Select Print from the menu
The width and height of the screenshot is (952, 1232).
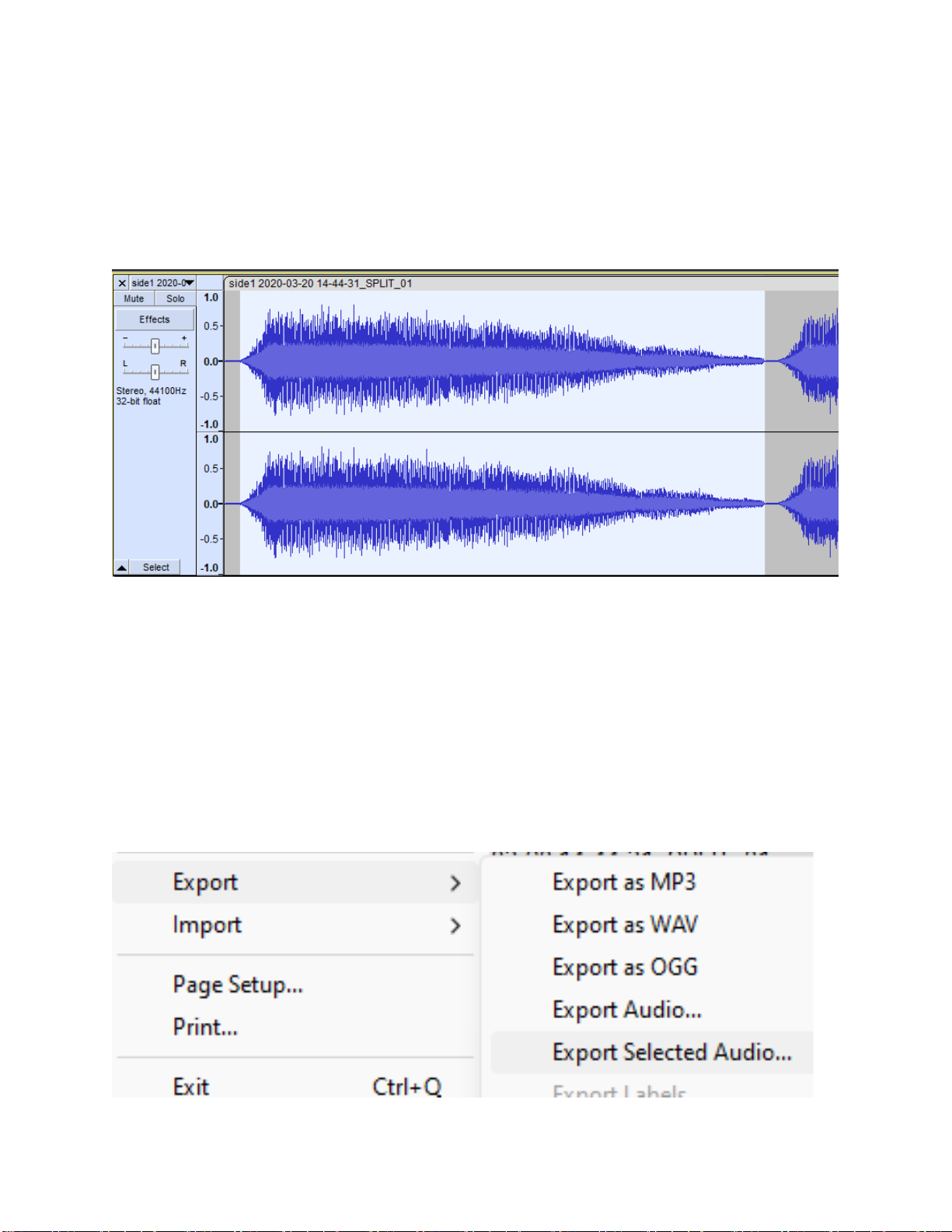tap(205, 1027)
